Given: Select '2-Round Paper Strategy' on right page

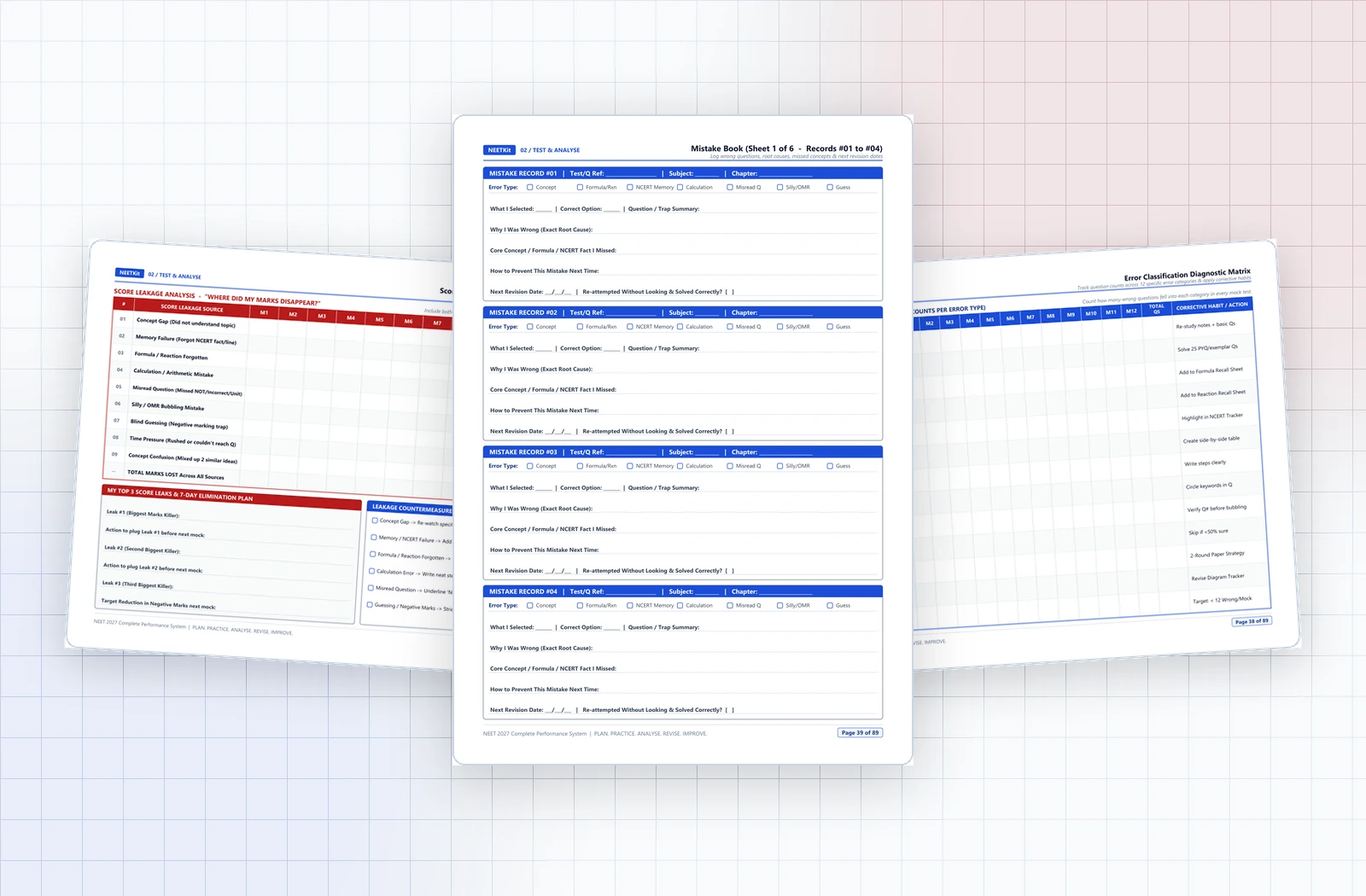Looking at the screenshot, I should tap(1217, 555).
